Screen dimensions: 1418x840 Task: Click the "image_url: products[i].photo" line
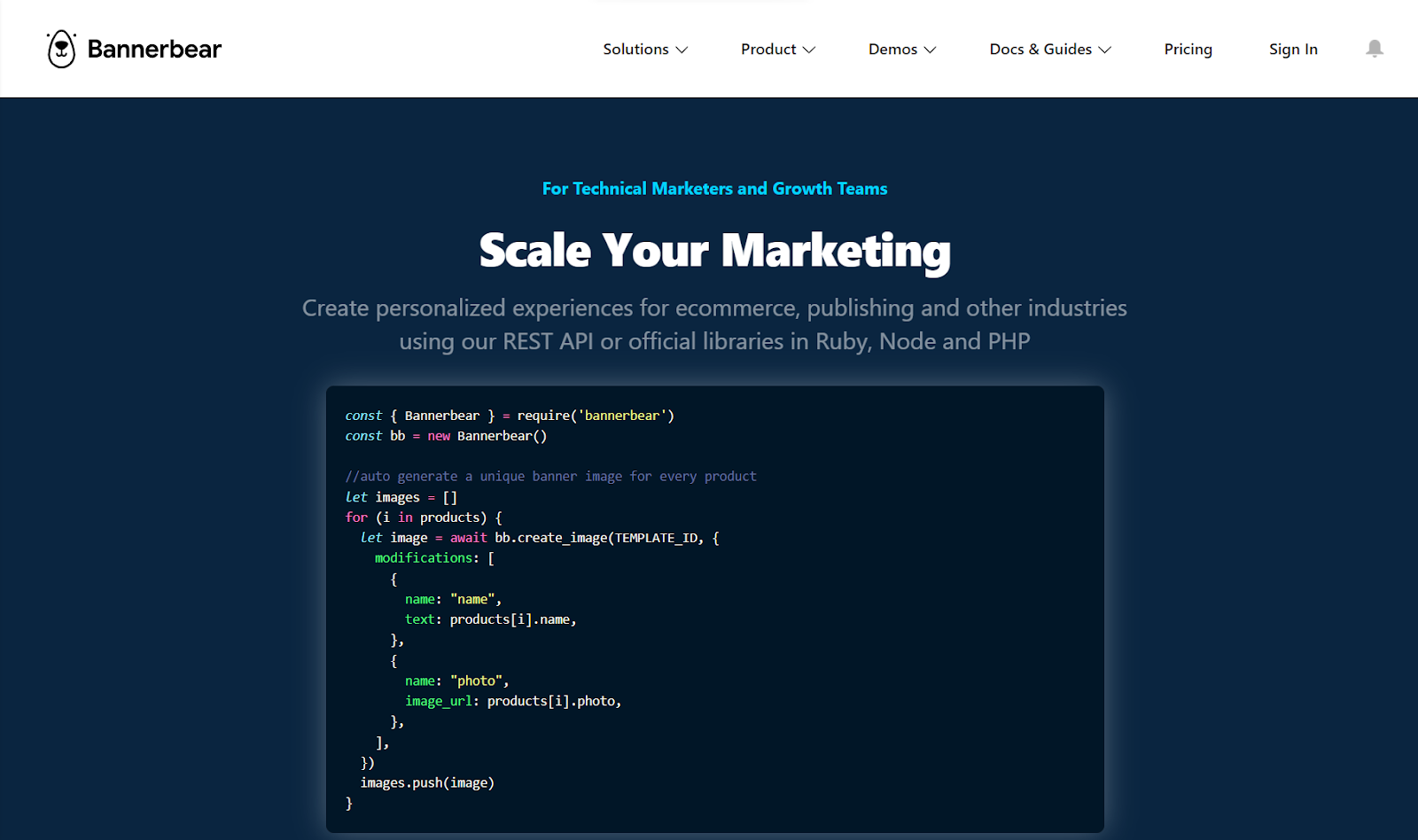point(513,702)
